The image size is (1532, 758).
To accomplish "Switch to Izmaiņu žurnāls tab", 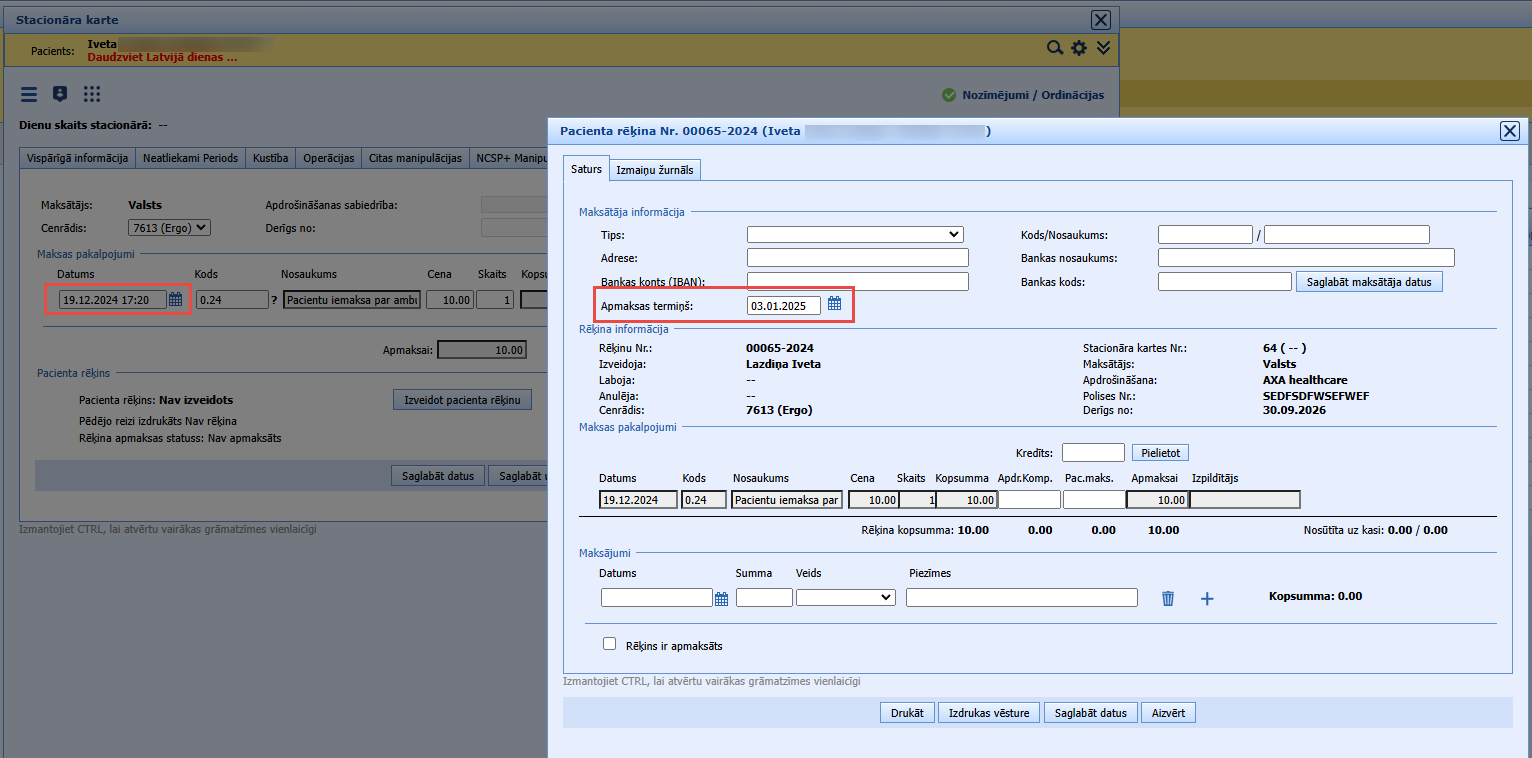I will point(655,170).
